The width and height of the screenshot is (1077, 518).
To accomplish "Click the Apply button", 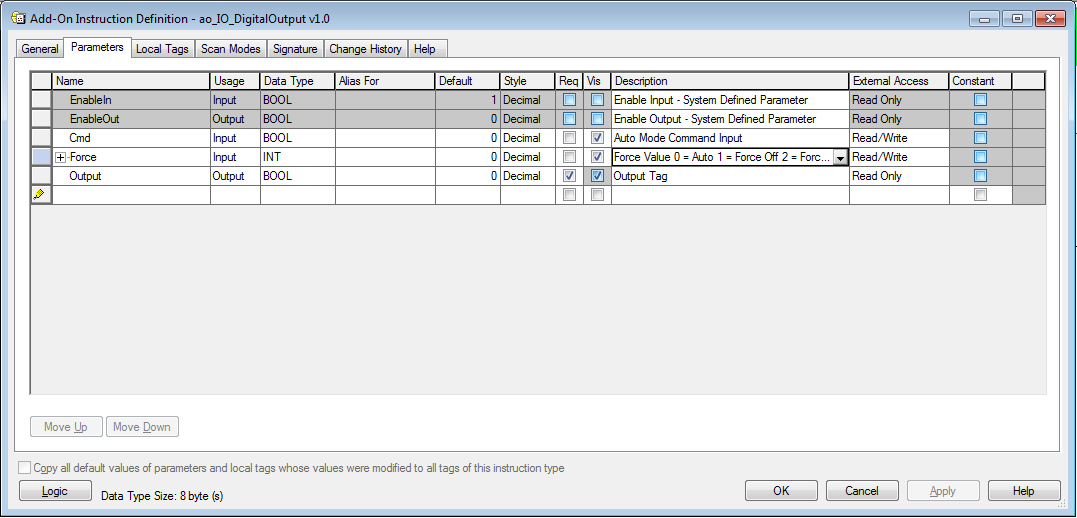I will pyautogui.click(x=942, y=491).
